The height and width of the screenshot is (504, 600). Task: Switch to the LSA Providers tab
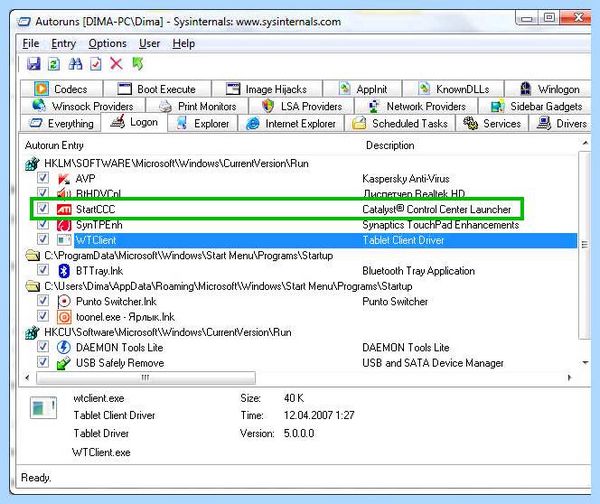click(x=302, y=106)
